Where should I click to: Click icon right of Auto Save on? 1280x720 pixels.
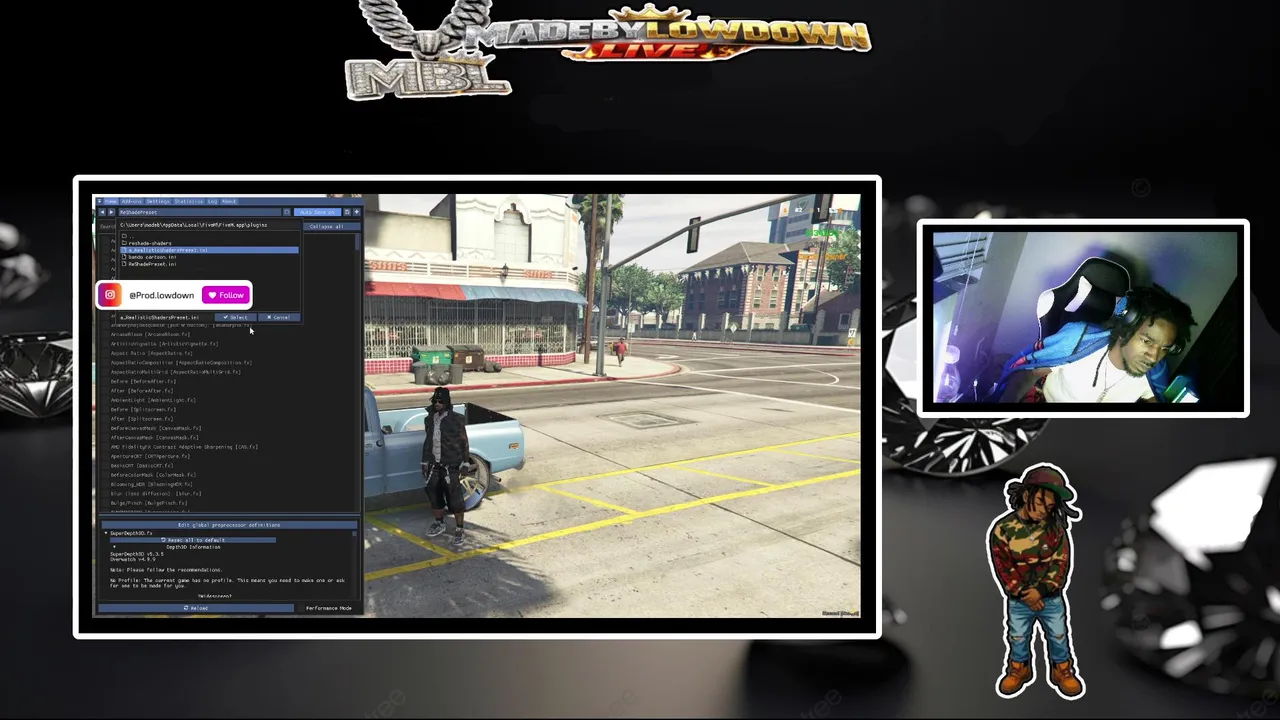[x=347, y=212]
